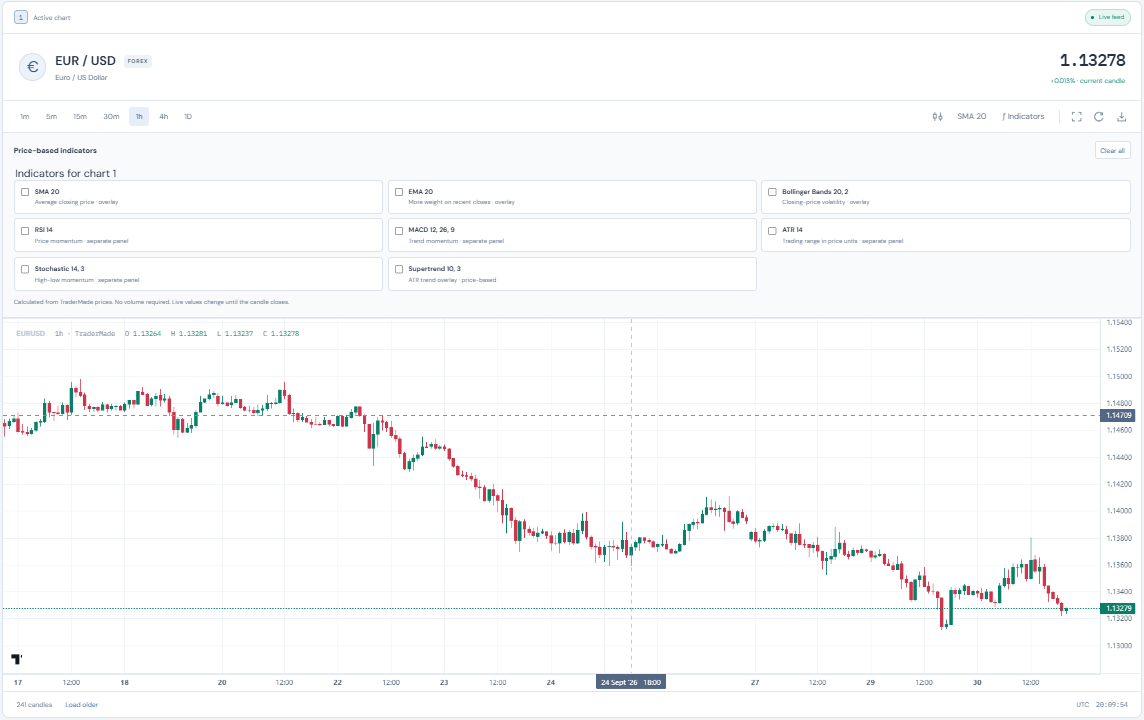
Task: Click the Live feed status badge
Action: pyautogui.click(x=1108, y=17)
